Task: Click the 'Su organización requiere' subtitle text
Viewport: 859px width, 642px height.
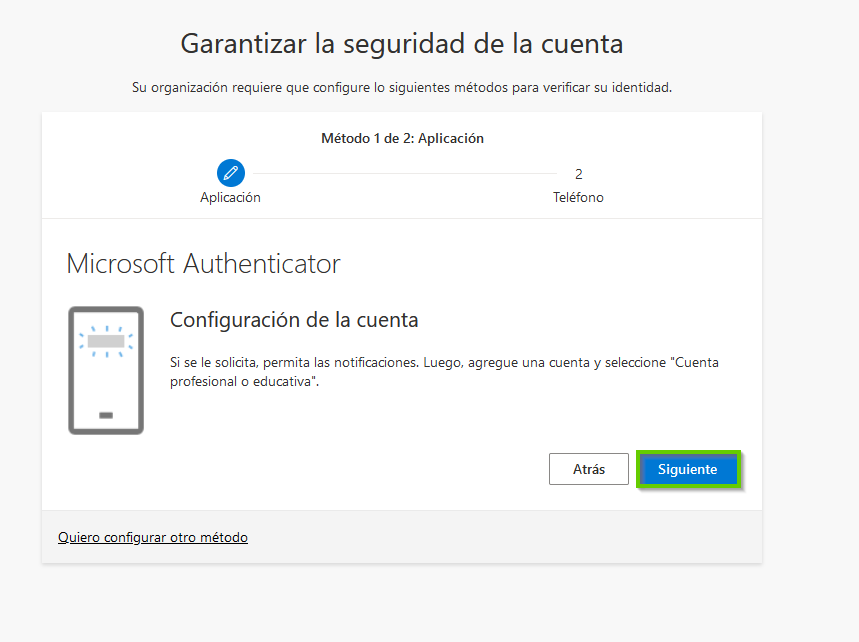Action: 402,88
